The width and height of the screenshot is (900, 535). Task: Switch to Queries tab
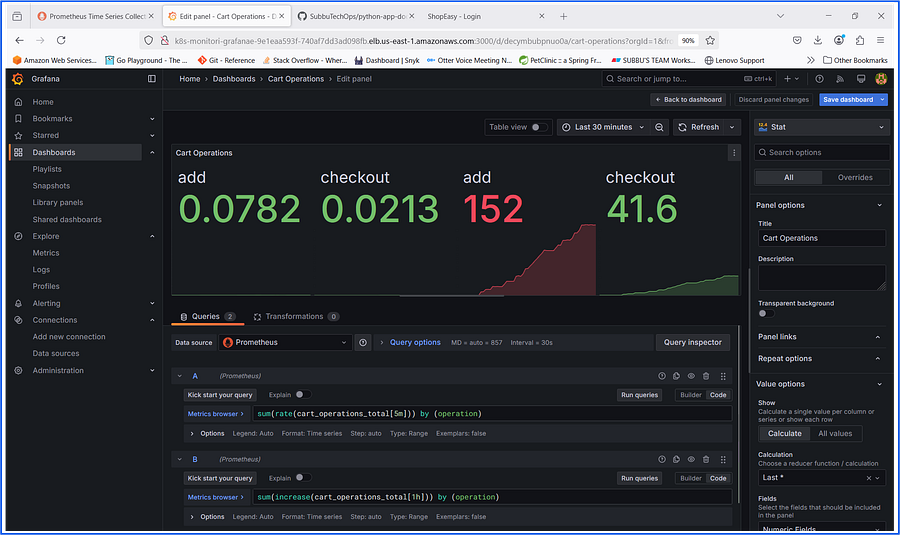(x=207, y=317)
